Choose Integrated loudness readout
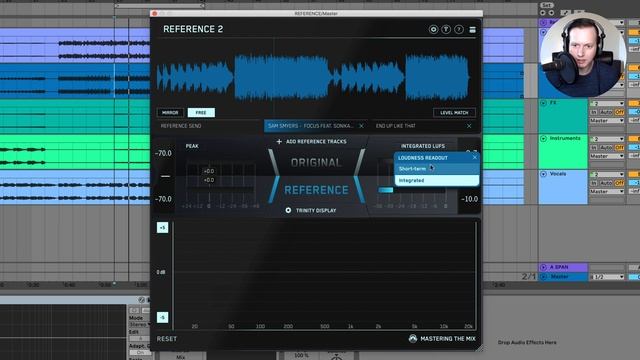This screenshot has width=640, height=360. (x=436, y=180)
